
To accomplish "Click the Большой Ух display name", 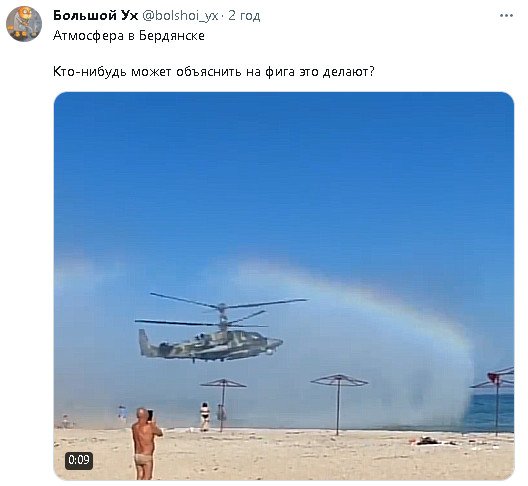I will [96, 15].
